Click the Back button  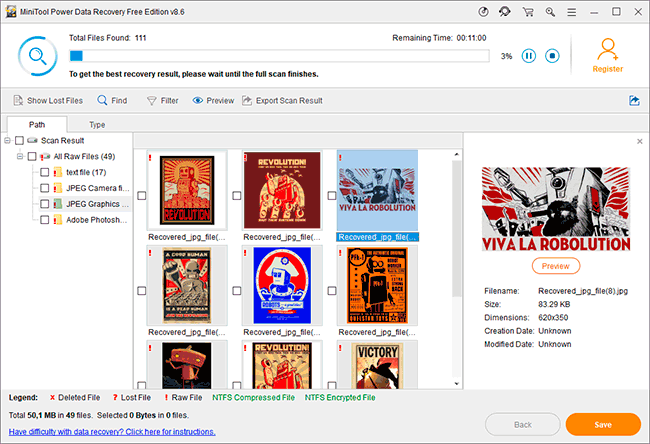point(522,425)
